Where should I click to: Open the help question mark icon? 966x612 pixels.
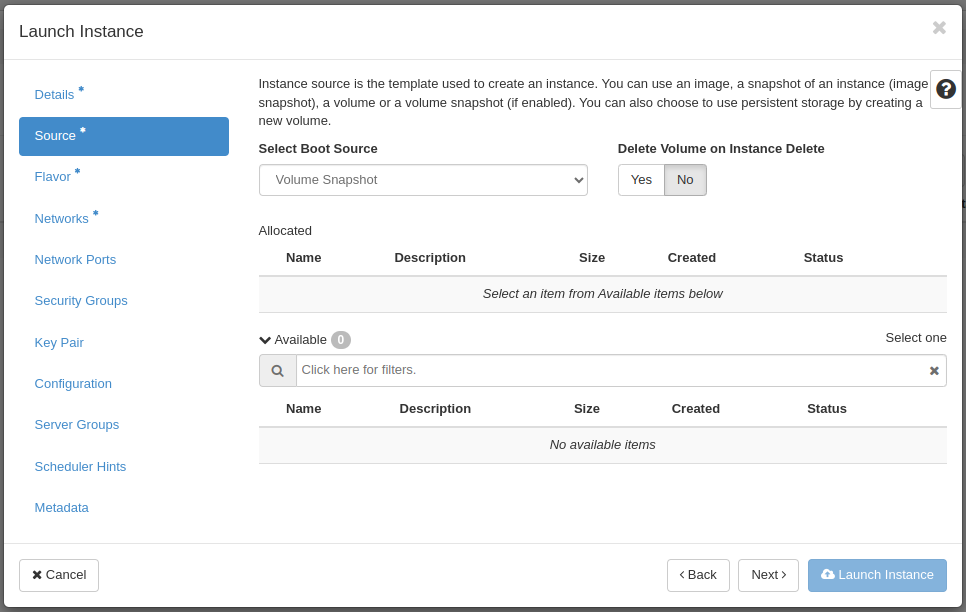point(946,89)
